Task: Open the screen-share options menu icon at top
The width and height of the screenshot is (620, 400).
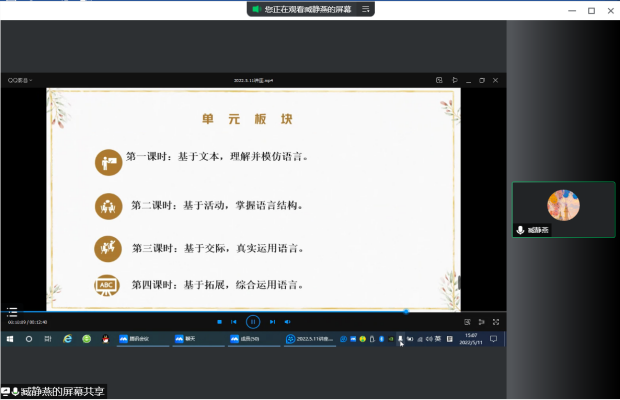Action: pyautogui.click(x=366, y=9)
